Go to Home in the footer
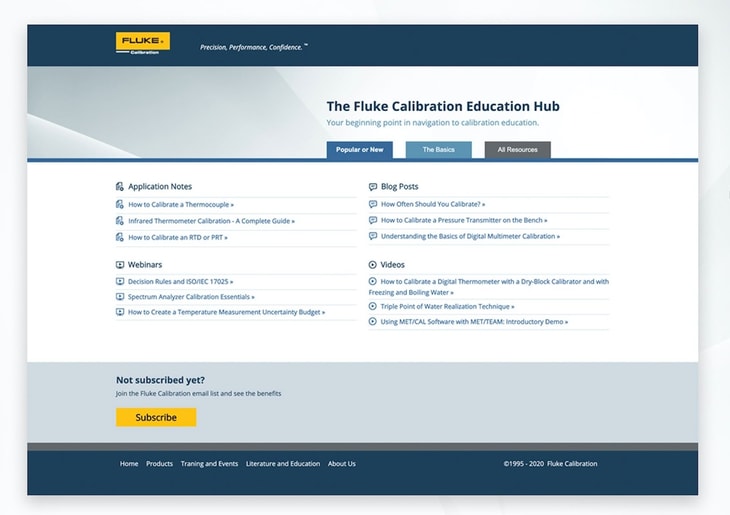The height and width of the screenshot is (515, 730). 129,464
